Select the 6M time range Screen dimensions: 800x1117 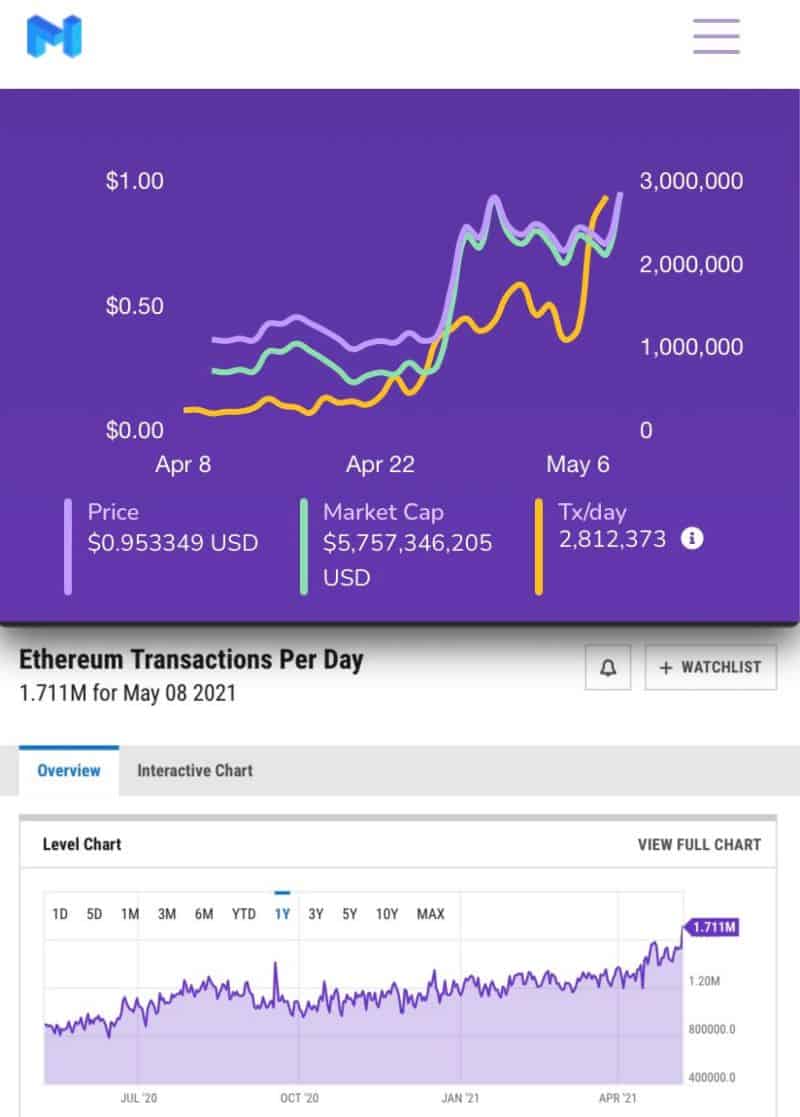point(204,914)
